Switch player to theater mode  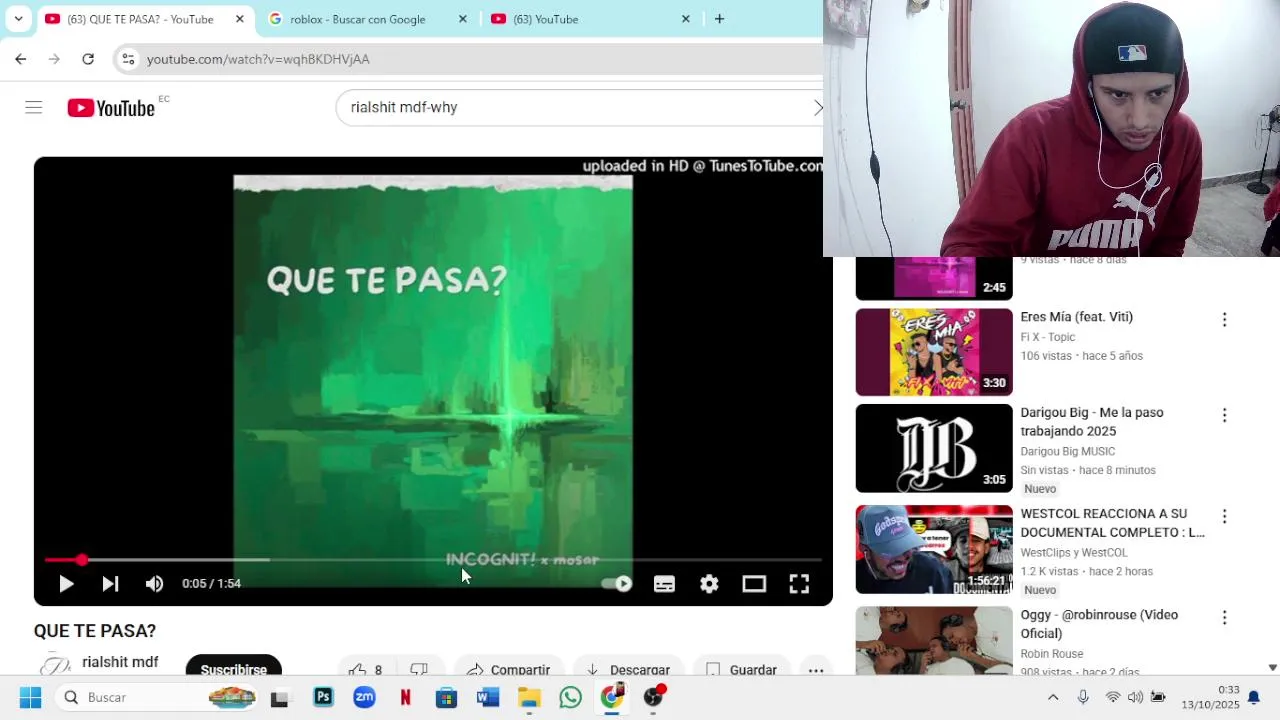click(x=754, y=584)
